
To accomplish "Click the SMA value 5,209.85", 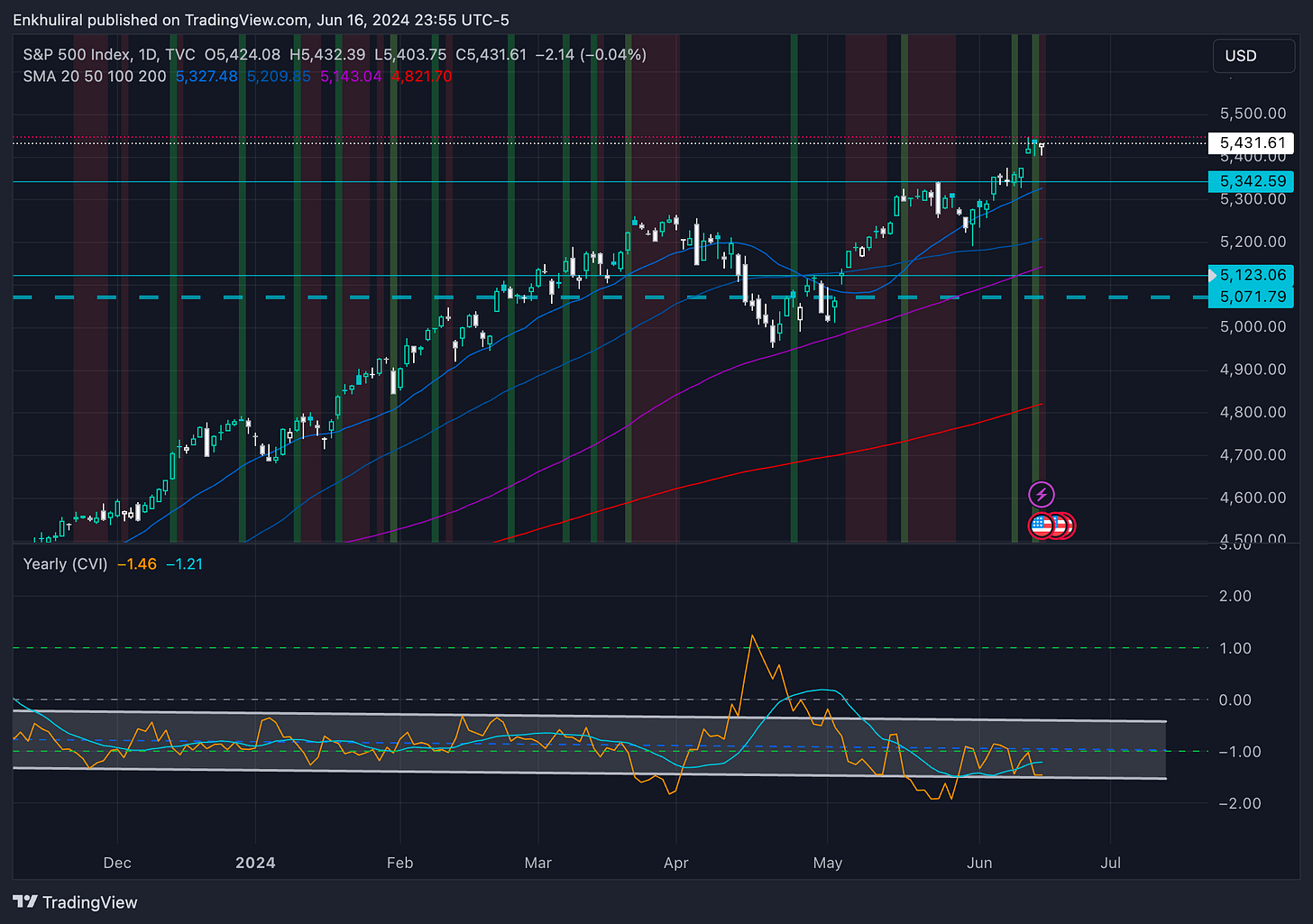I will point(279,77).
